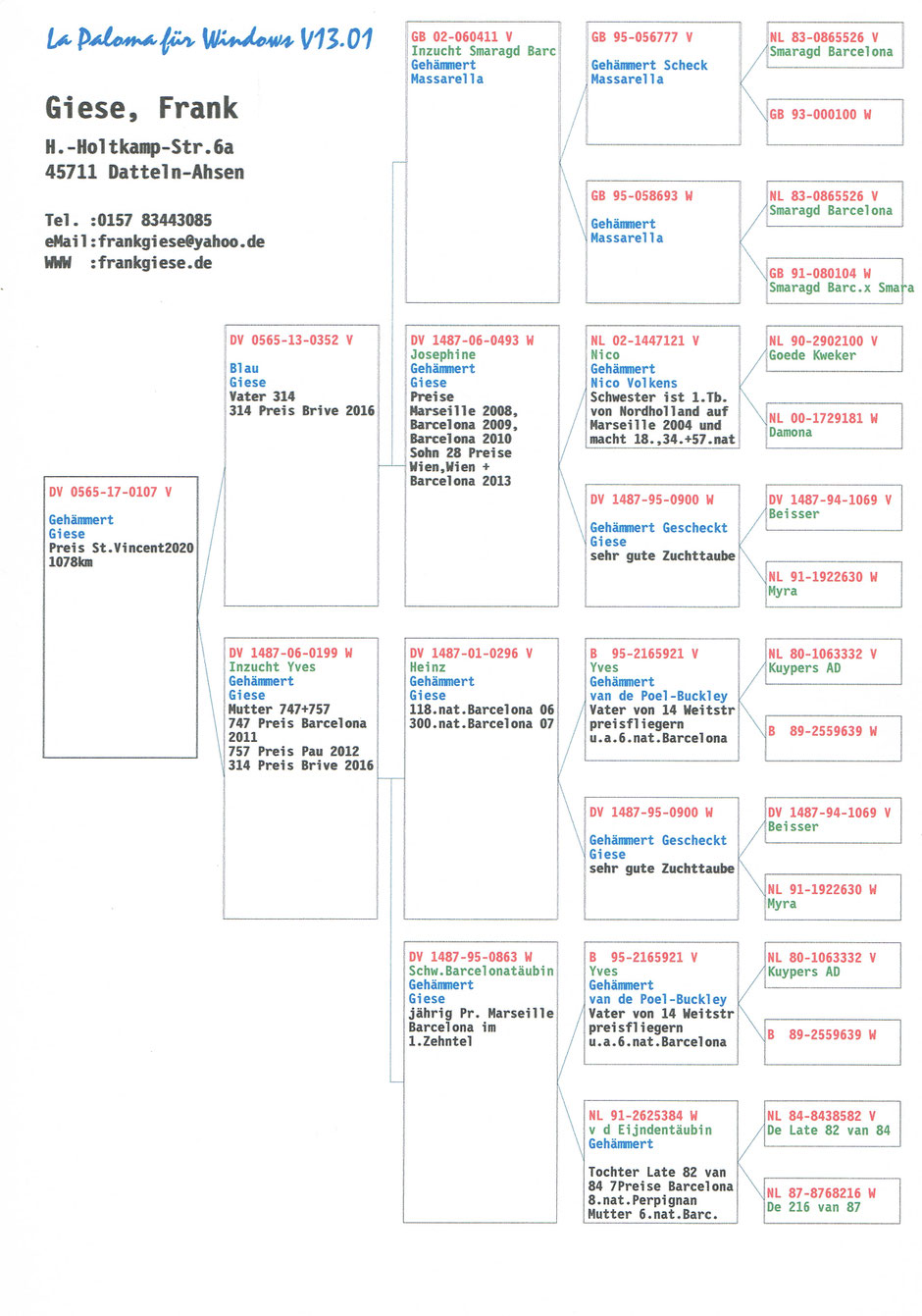Viewport: 922px width, 1316px height.
Task: Open the website address frankgiese.de
Action: (155, 263)
